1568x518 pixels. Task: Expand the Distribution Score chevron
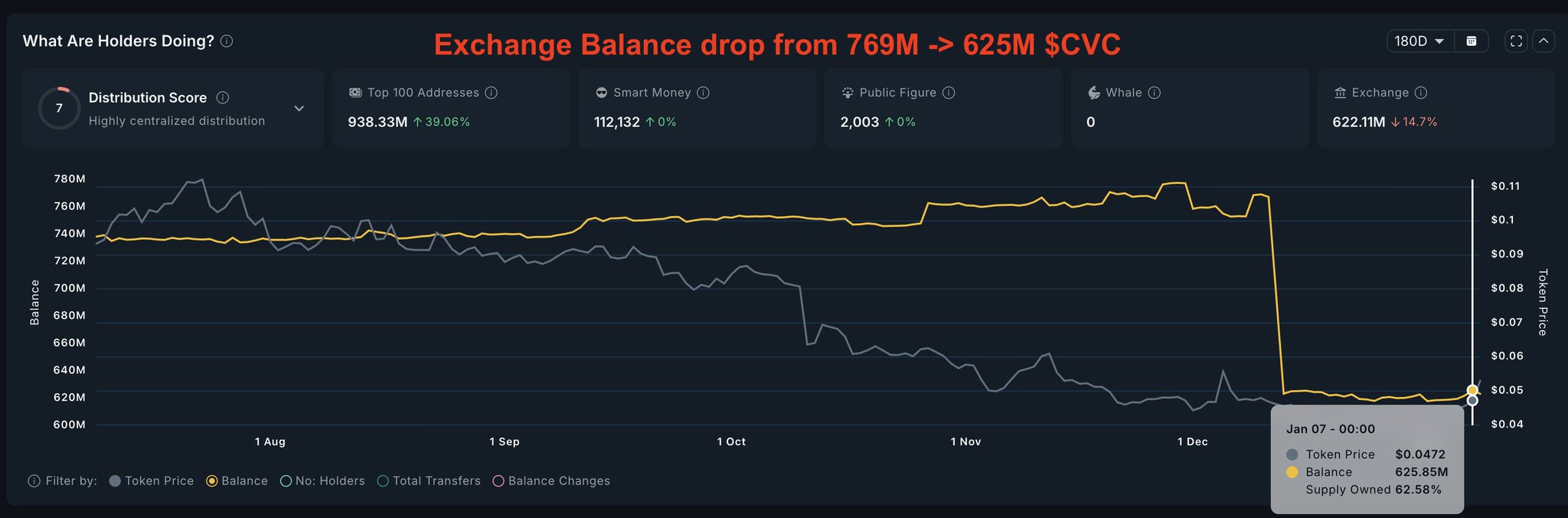coord(299,108)
